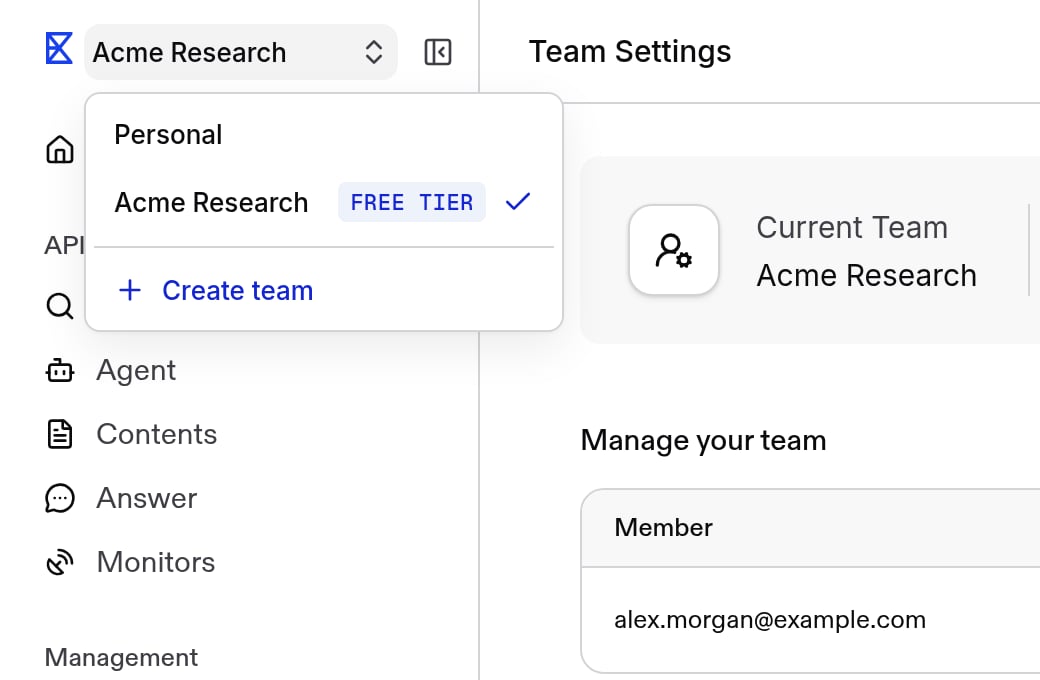This screenshot has height=680, width=1040.
Task: Click Acme Research name in Current Team card
Action: [866, 275]
